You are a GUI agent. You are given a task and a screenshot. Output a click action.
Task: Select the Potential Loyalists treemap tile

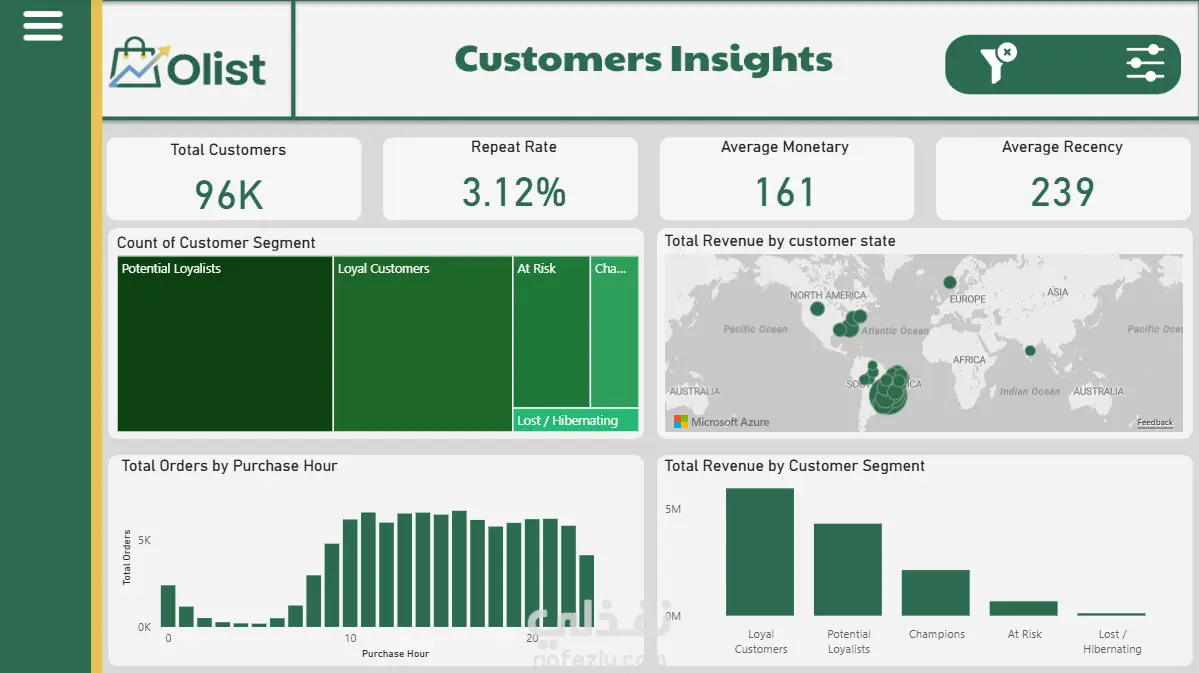[225, 344]
